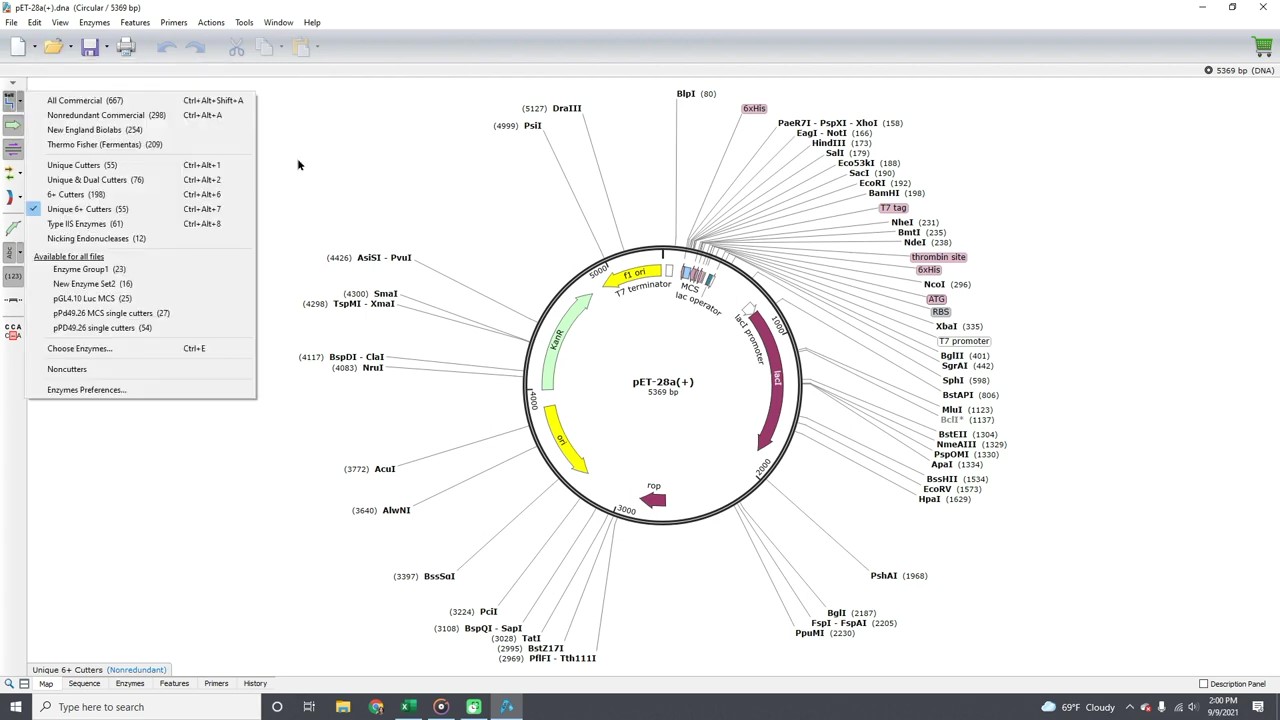This screenshot has width=1280, height=720.
Task: Switch to the Sequence tab
Action: (x=84, y=683)
